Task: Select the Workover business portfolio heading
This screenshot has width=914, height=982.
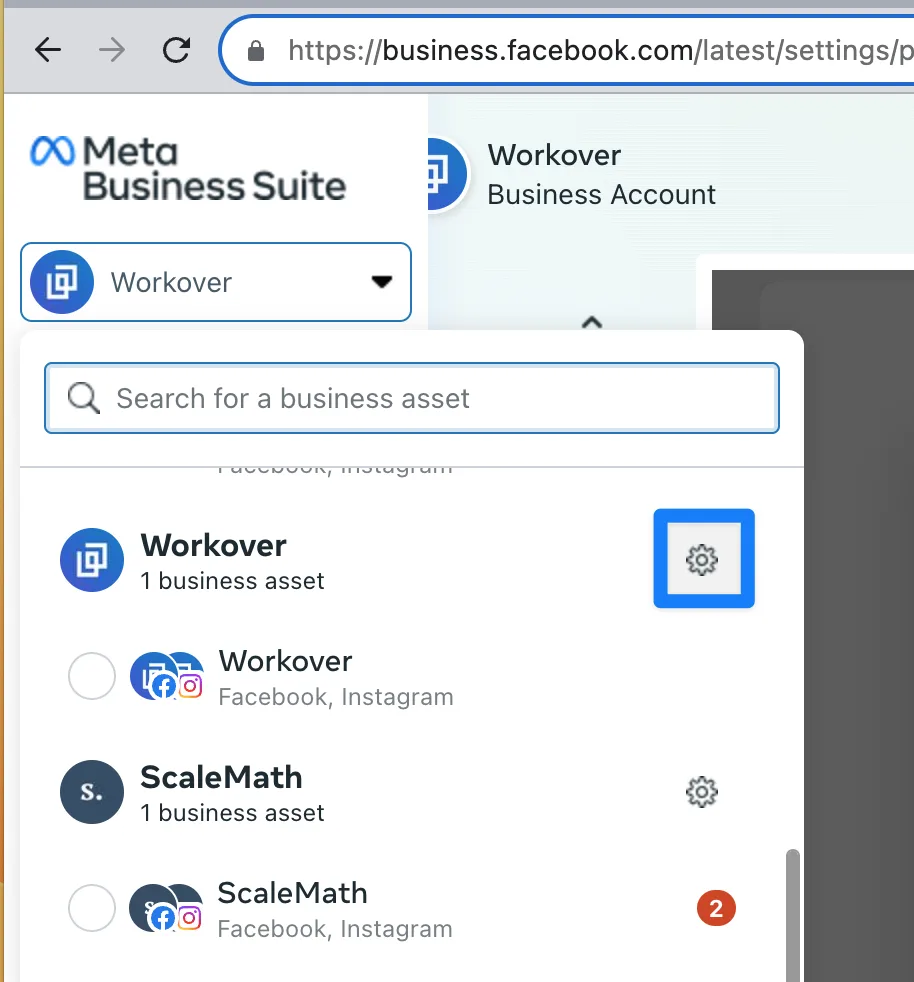Action: tap(213, 546)
